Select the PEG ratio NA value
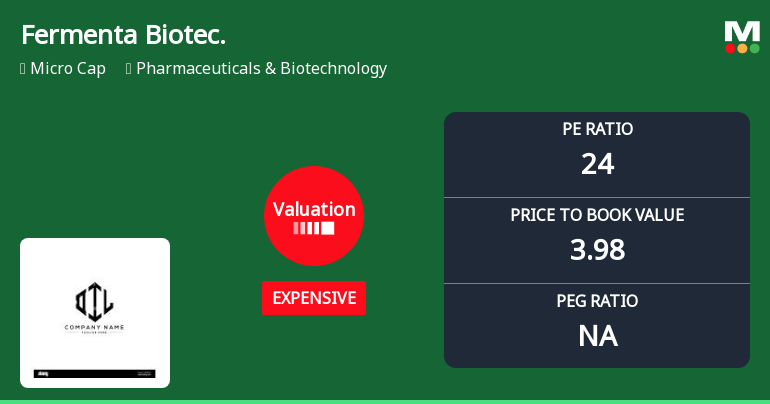Image resolution: width=770 pixels, height=404 pixels. [597, 336]
